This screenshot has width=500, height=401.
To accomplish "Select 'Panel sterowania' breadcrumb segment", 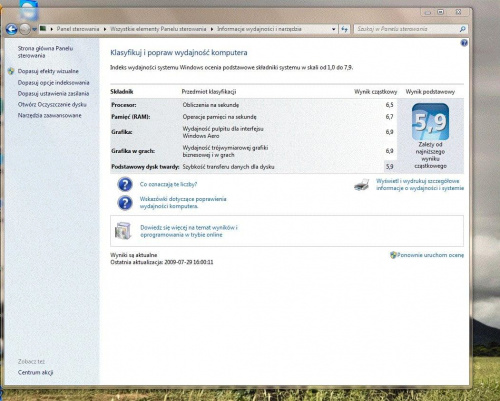I will 78,29.
